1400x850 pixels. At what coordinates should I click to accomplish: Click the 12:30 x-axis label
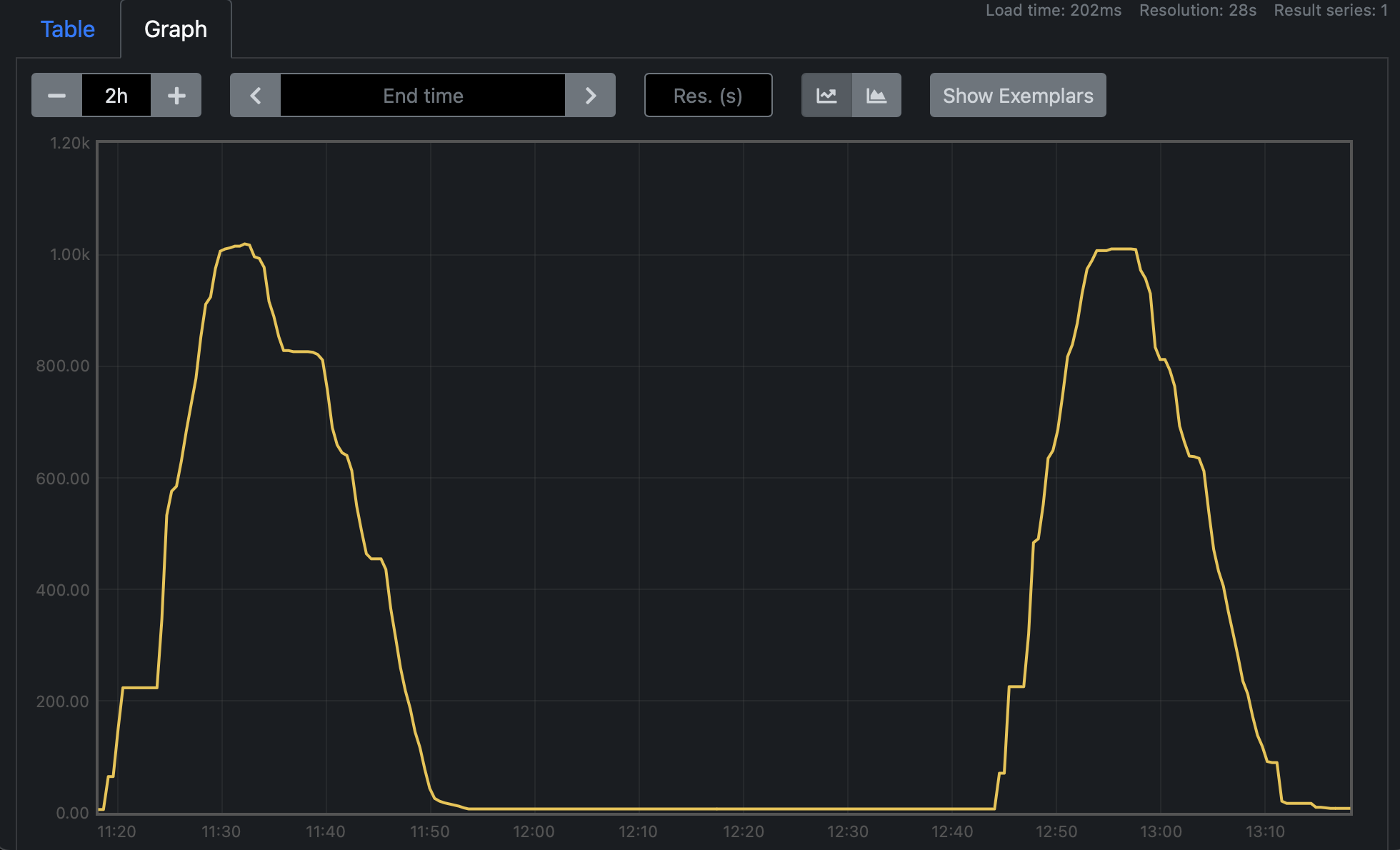(848, 831)
